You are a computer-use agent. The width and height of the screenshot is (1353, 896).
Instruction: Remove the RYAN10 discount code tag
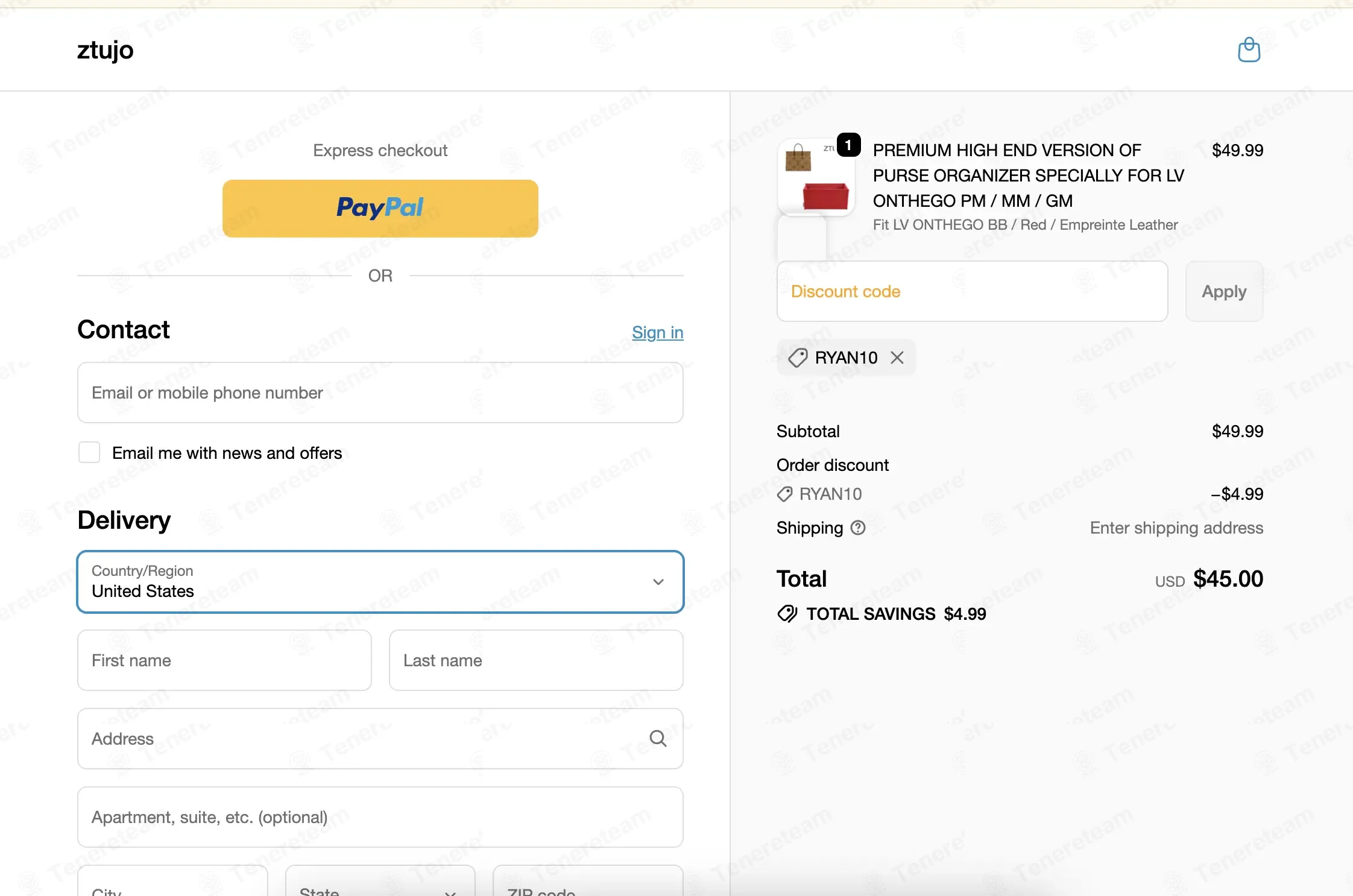[897, 358]
